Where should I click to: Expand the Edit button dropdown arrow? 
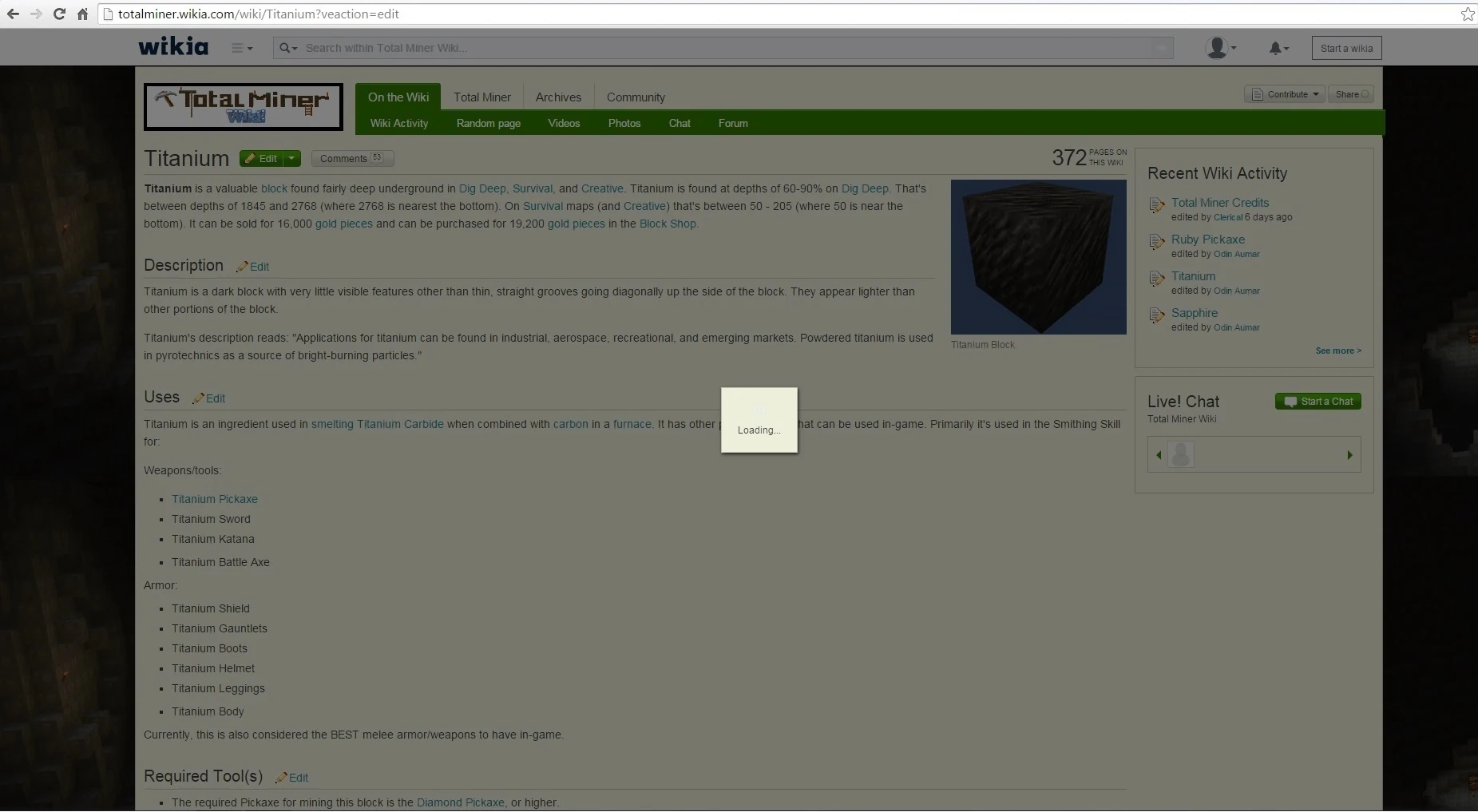(292, 159)
